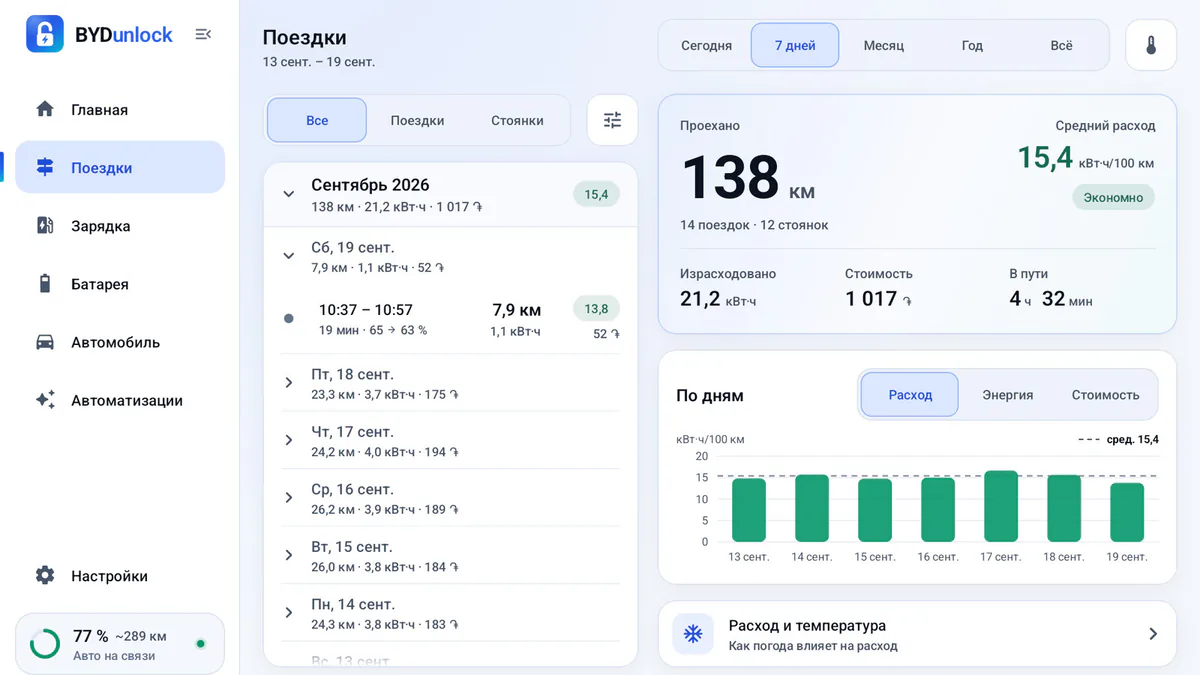
Task: Switch period to Всё
Action: pos(1061,45)
